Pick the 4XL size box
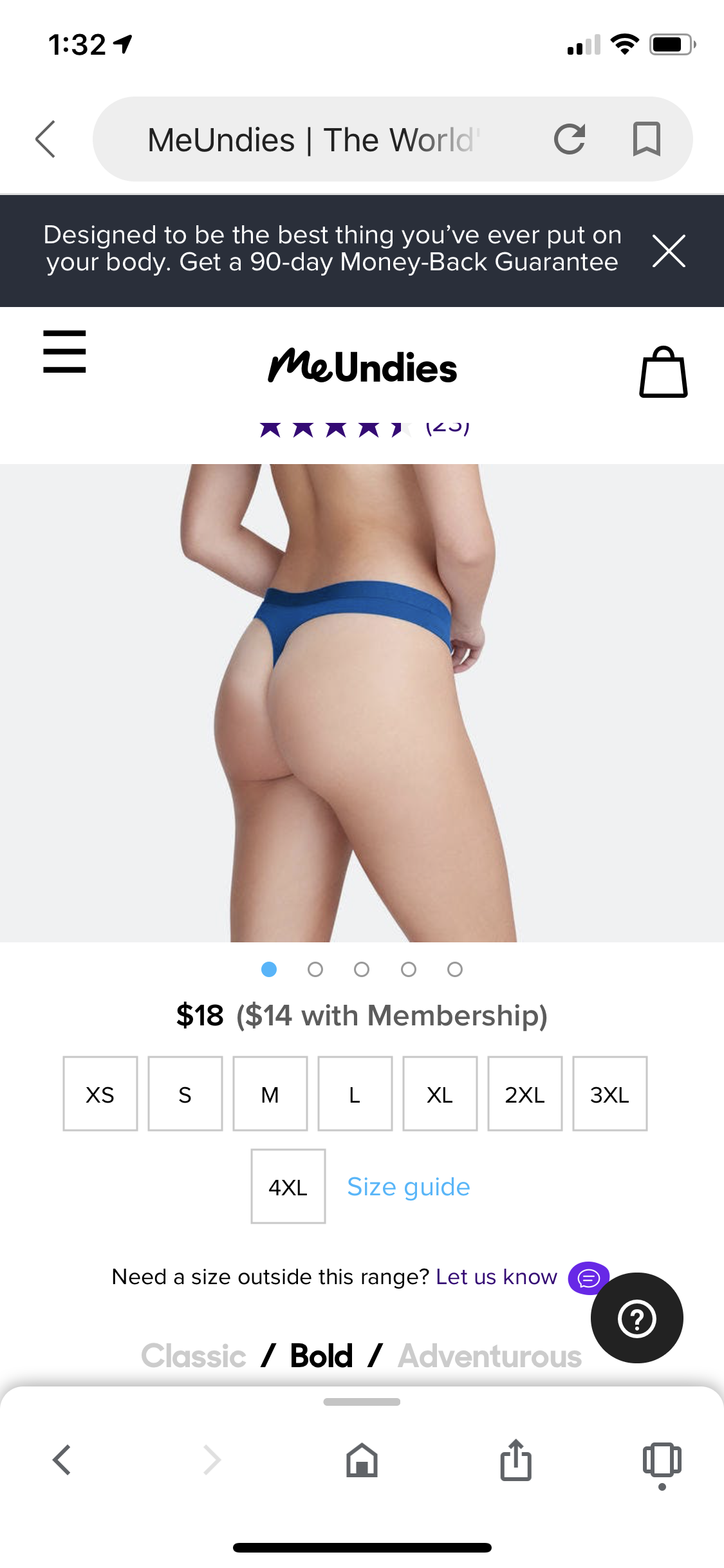This screenshot has height=1568, width=724. pos(288,1186)
